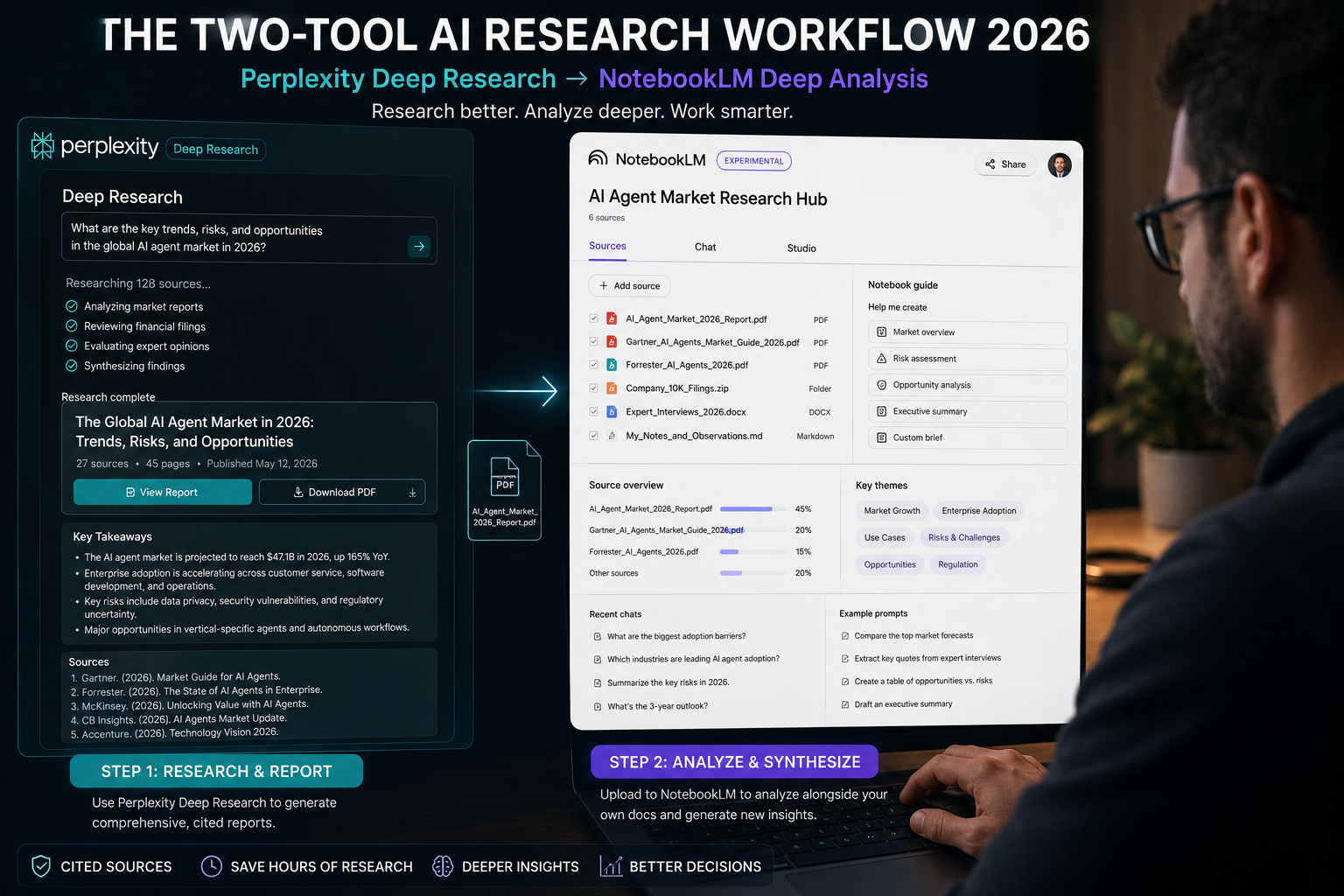This screenshot has width=1344, height=896.
Task: Click chat icon beside 'What's the 3-year outlook?'
Action: coord(598,706)
